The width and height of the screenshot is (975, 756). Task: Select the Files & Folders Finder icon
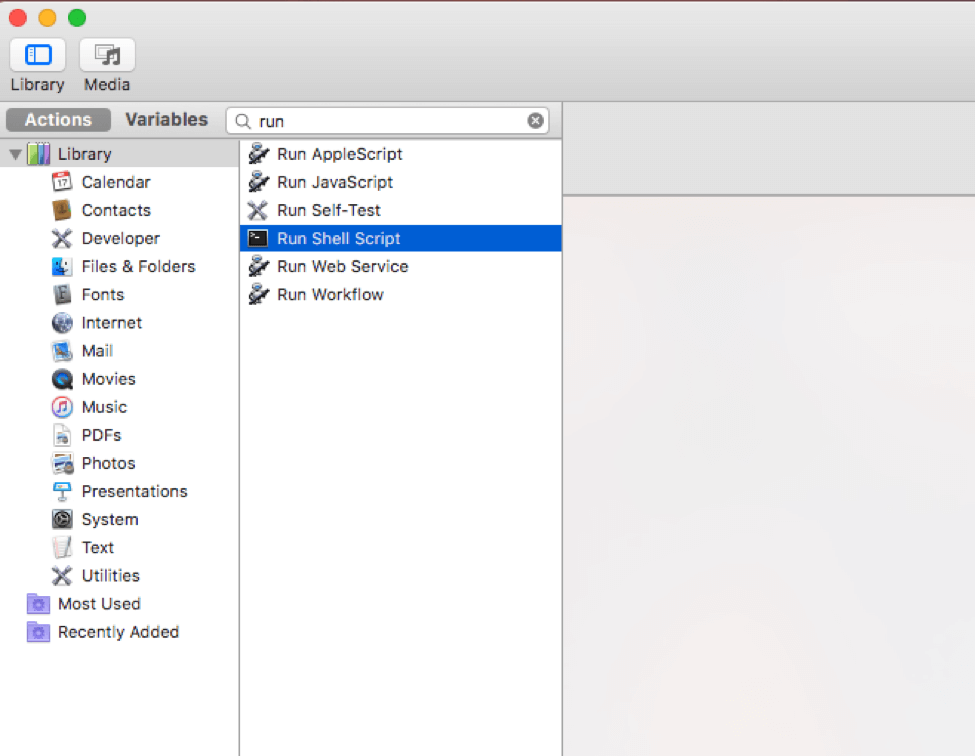[x=62, y=266]
